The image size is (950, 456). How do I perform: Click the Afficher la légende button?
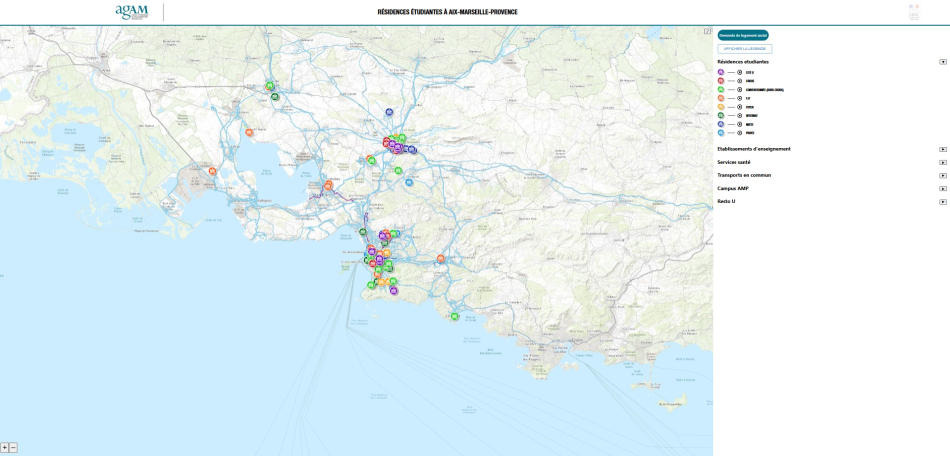point(745,49)
